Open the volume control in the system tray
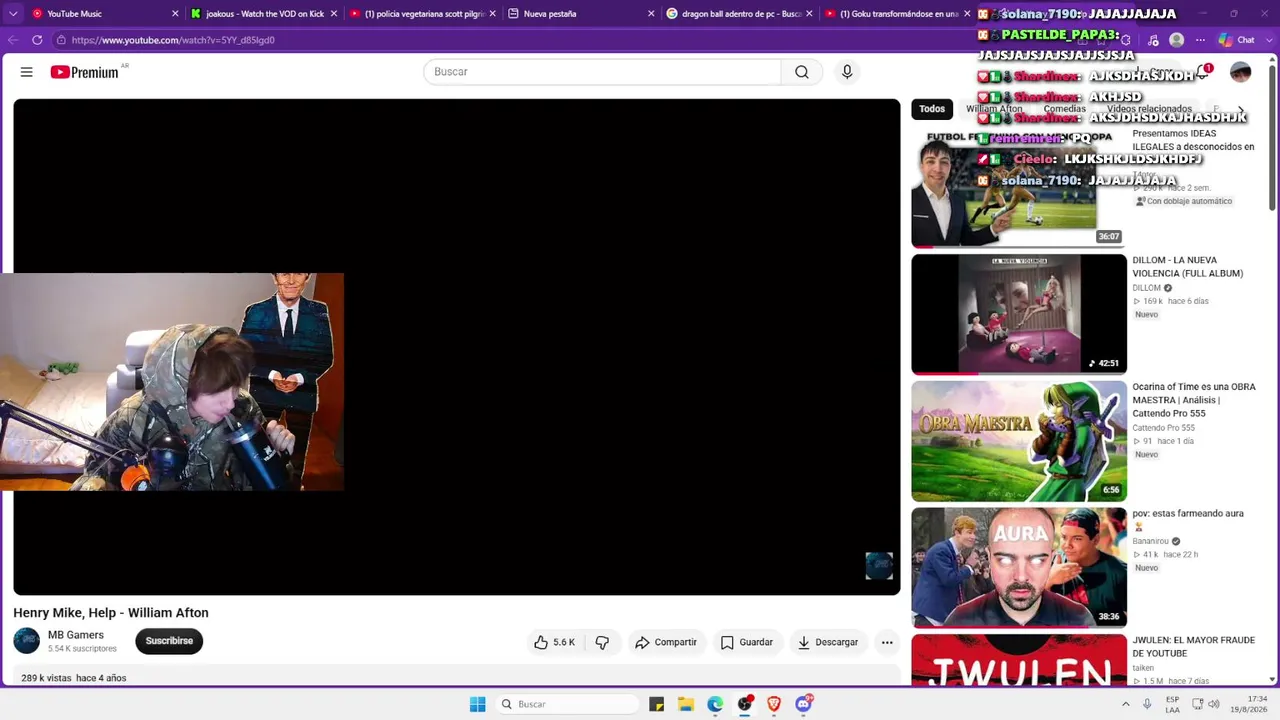 [1214, 704]
